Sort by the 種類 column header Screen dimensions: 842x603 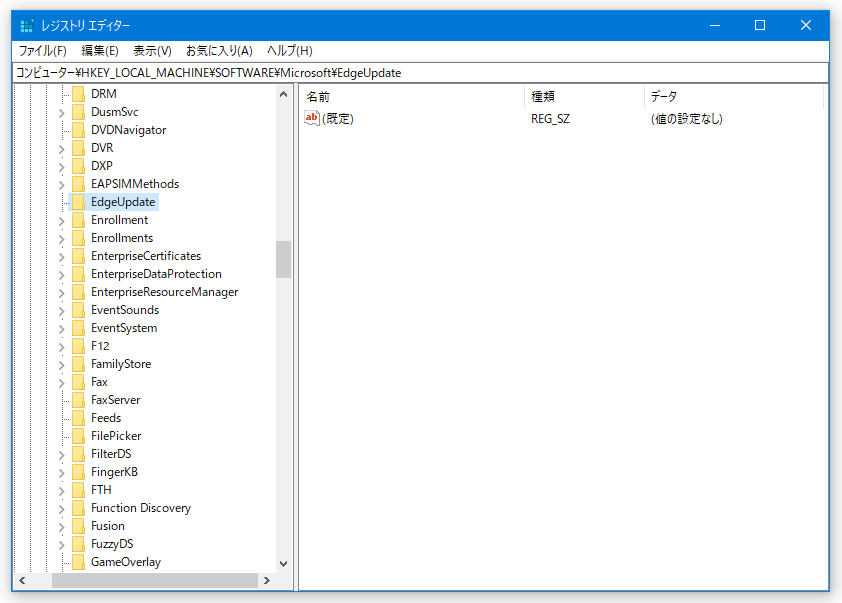coord(584,97)
